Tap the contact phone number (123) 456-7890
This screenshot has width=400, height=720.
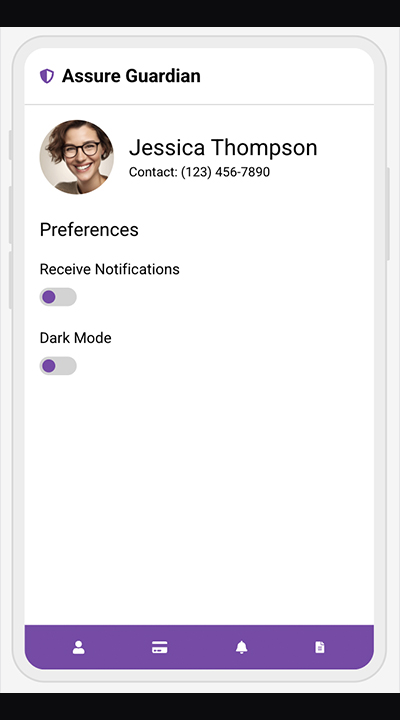coord(225,172)
